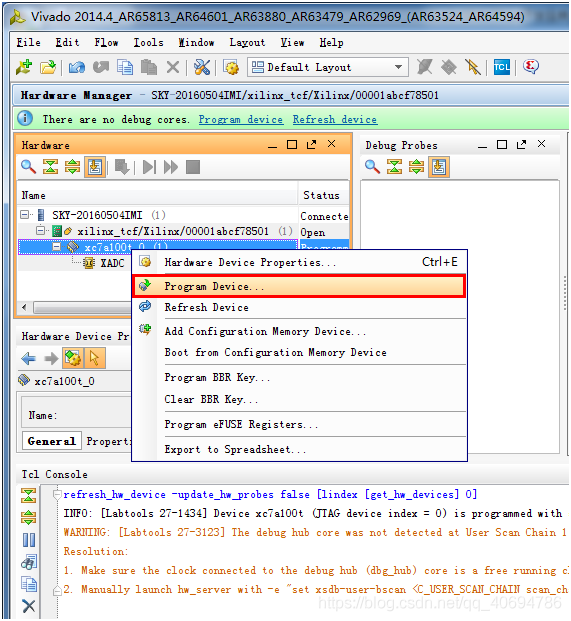Open the Window menu
Viewport: 571px width, 621px height.
click(x=196, y=42)
